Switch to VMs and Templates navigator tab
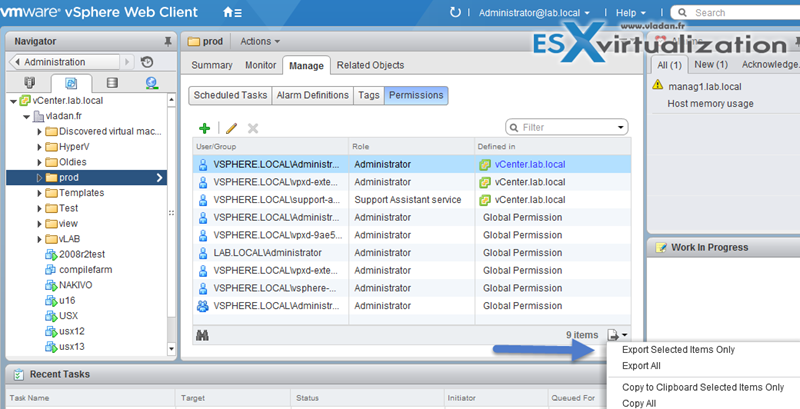This screenshot has width=800, height=409. tap(71, 83)
